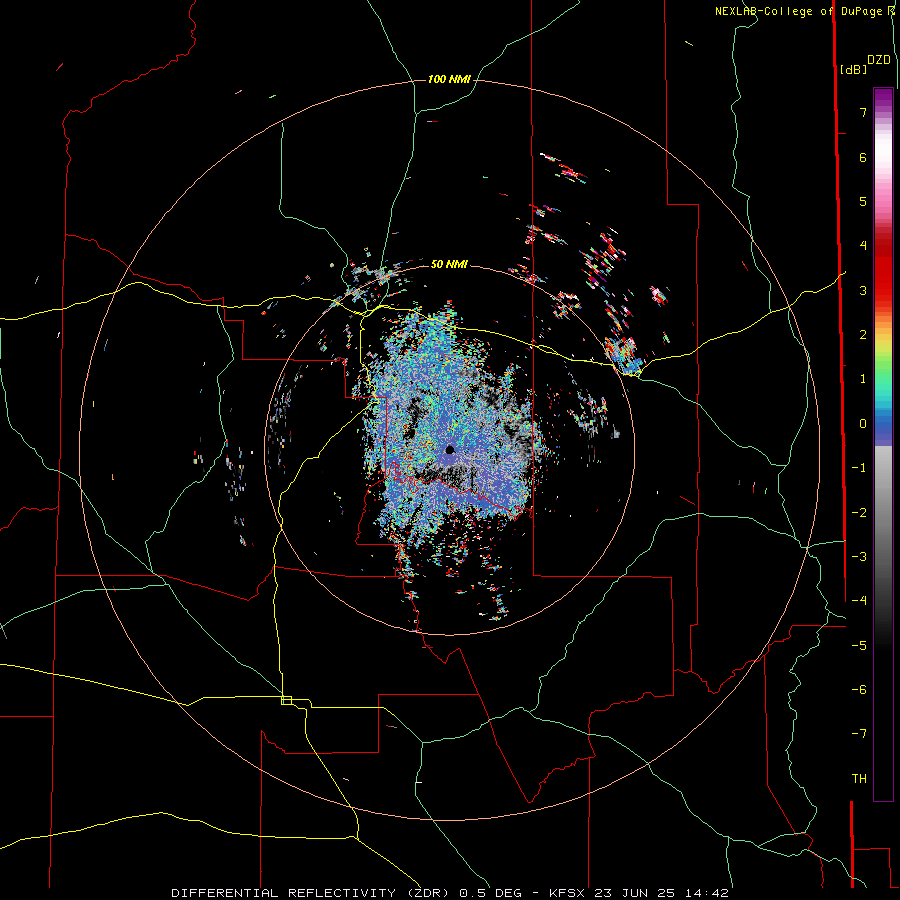
Task: Click the "50 NMI" range ring label
Action: point(449,264)
